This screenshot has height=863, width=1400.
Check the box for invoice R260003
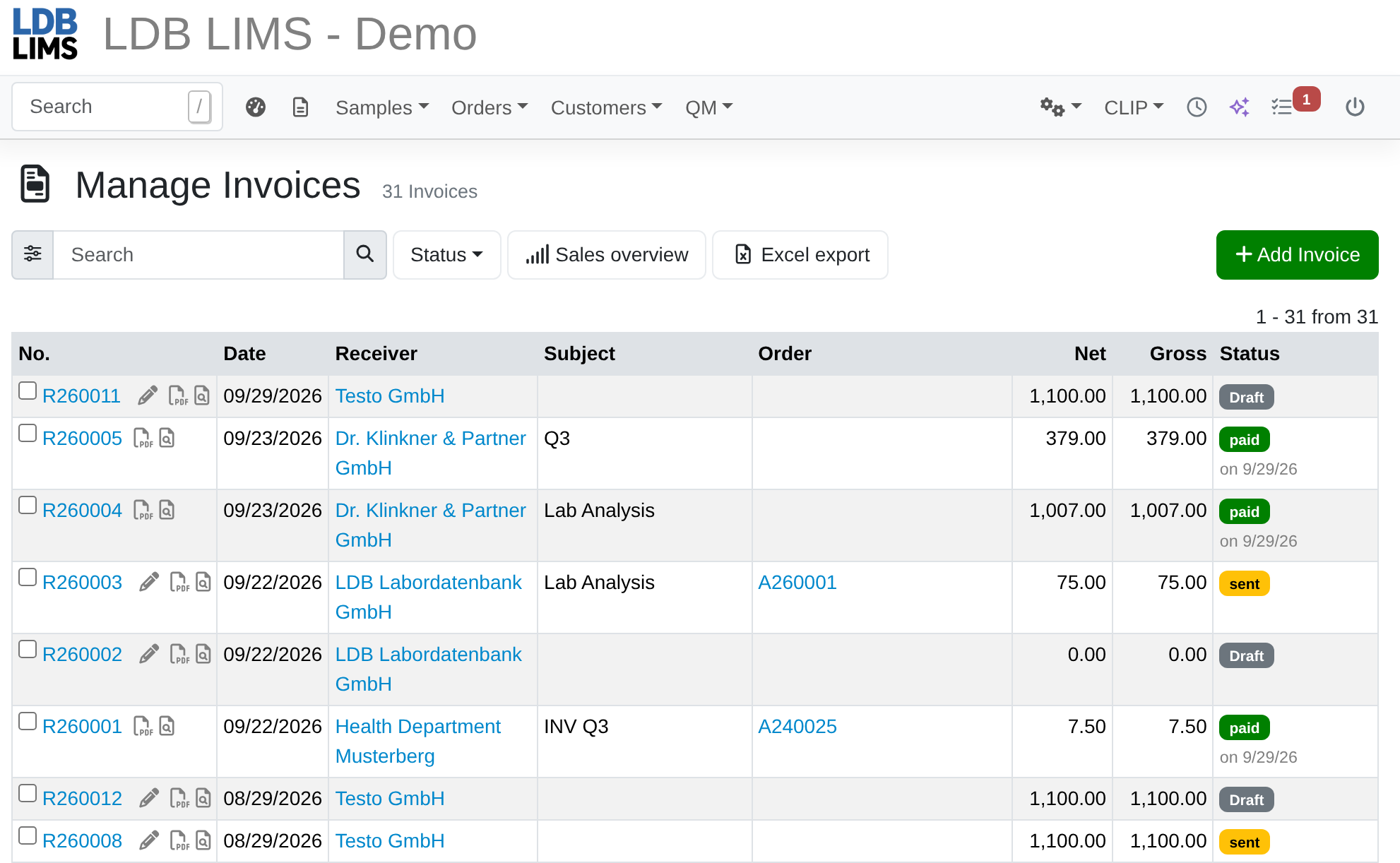pos(28,577)
